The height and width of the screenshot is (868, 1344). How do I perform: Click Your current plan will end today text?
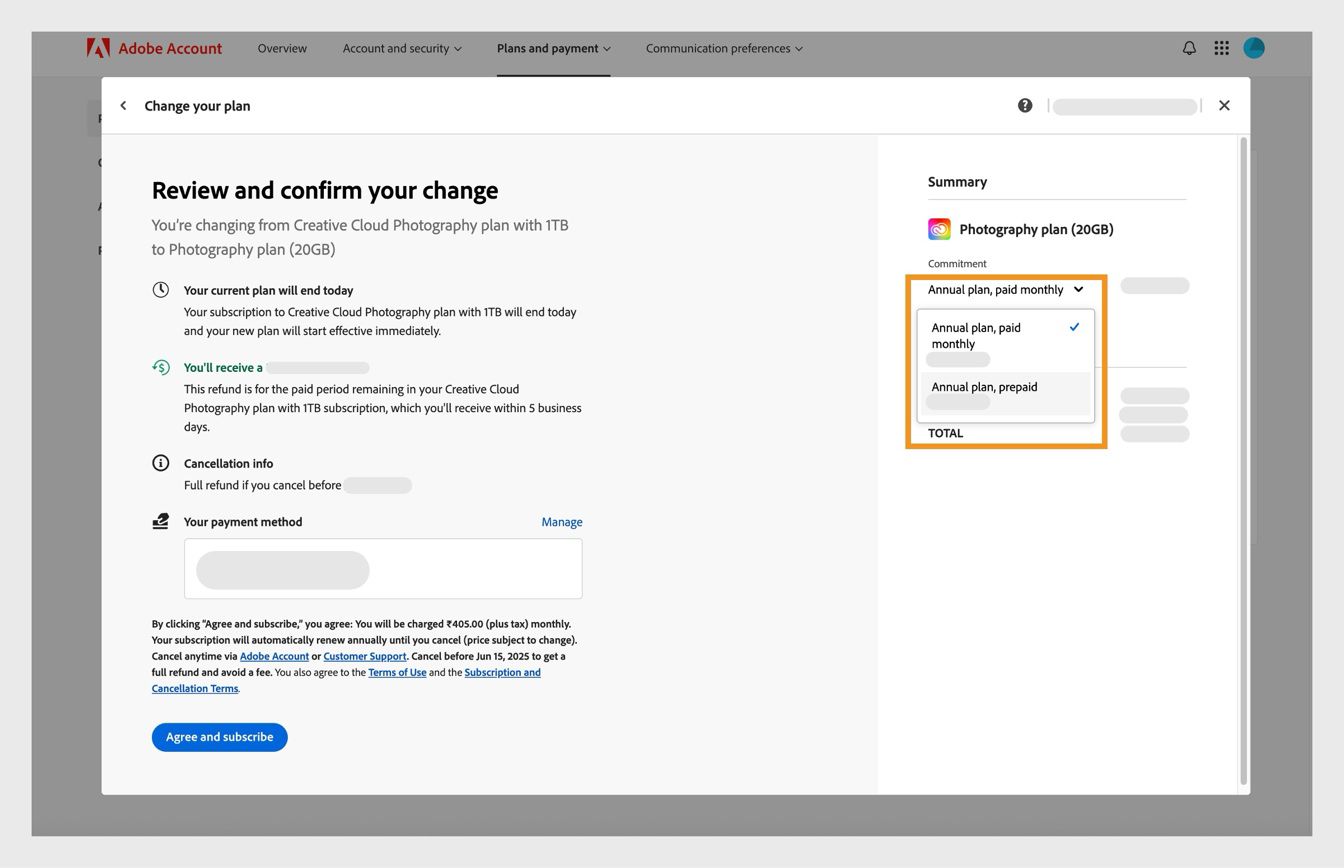click(268, 290)
